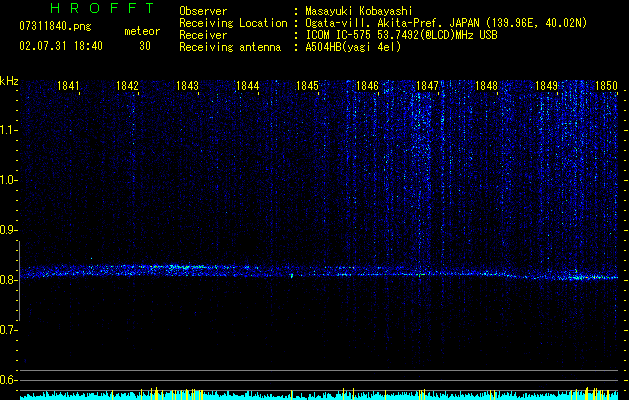Viewport: 629px width, 400px height.
Task: Click the 1850 time marker
Action: tap(607, 86)
